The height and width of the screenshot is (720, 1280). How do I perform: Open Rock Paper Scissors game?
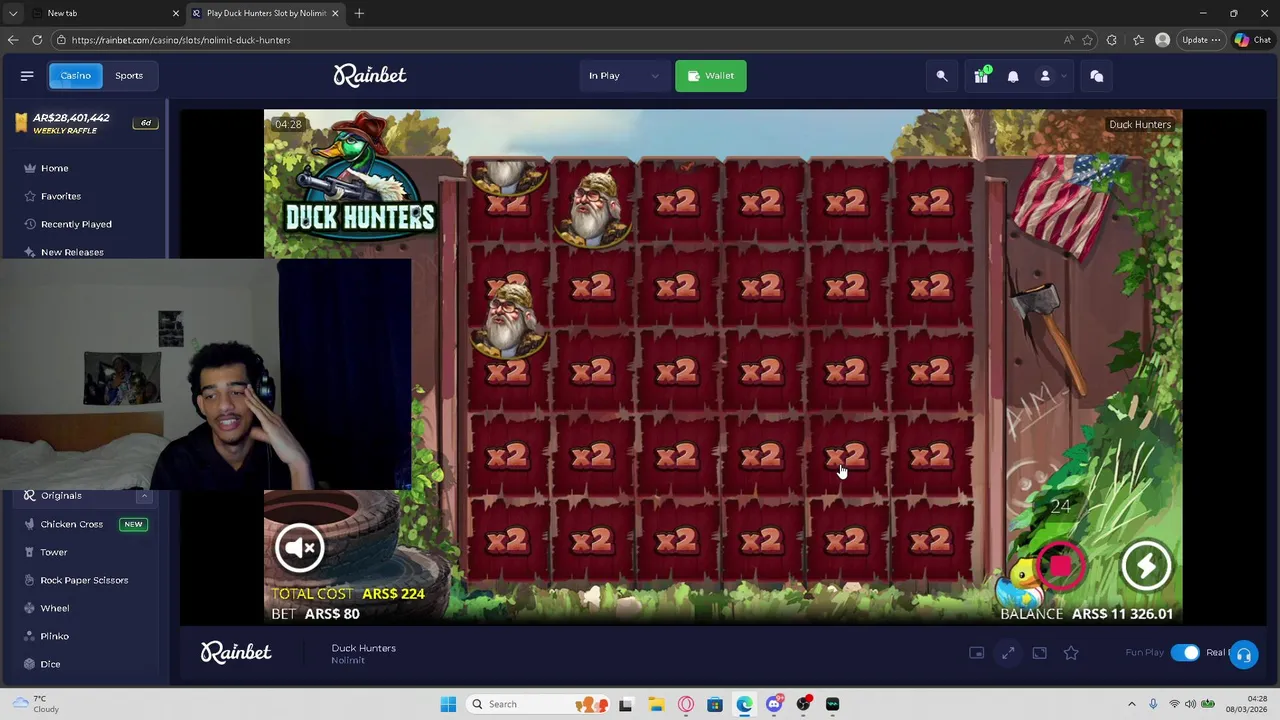coord(84,580)
